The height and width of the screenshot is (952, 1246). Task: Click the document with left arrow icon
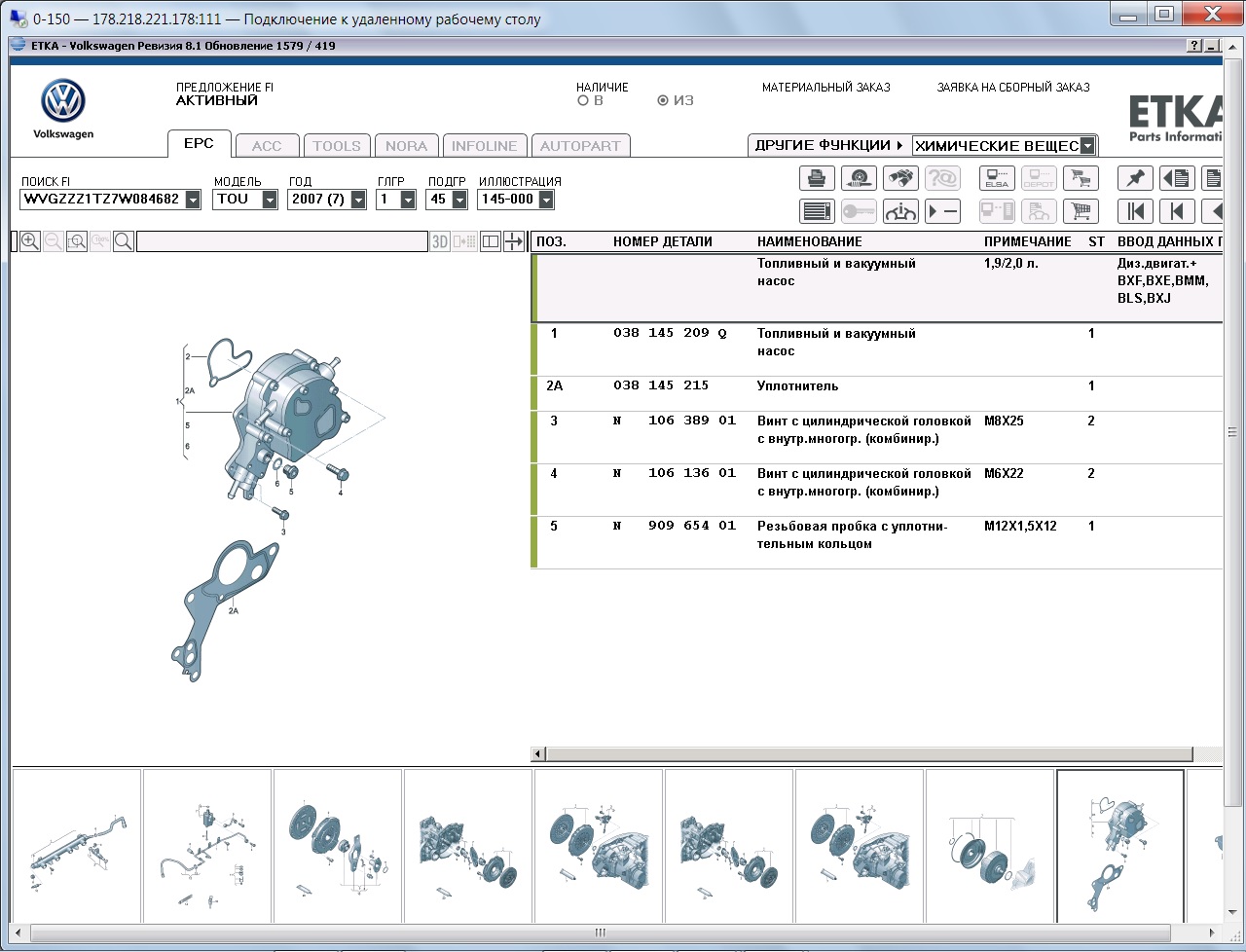click(1177, 178)
